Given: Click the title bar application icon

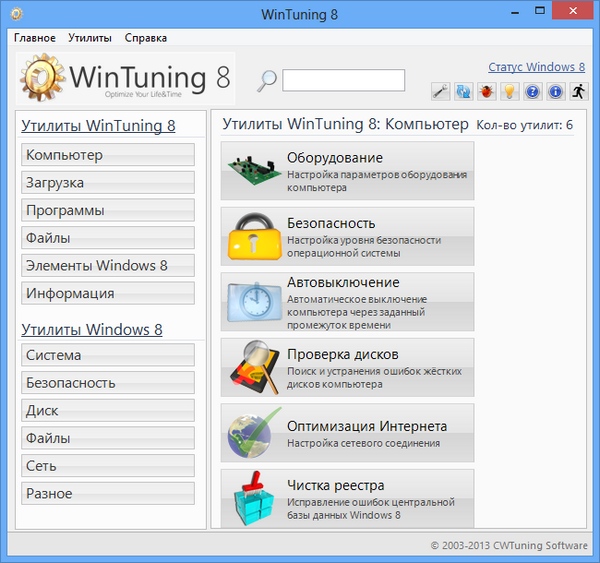Looking at the screenshot, I should (16, 14).
